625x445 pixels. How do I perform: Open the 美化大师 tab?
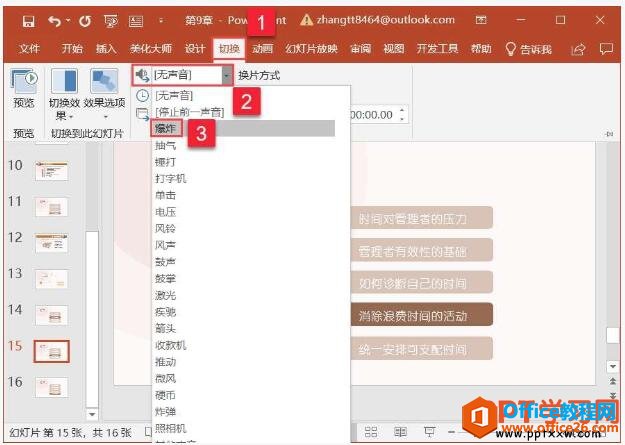point(151,49)
